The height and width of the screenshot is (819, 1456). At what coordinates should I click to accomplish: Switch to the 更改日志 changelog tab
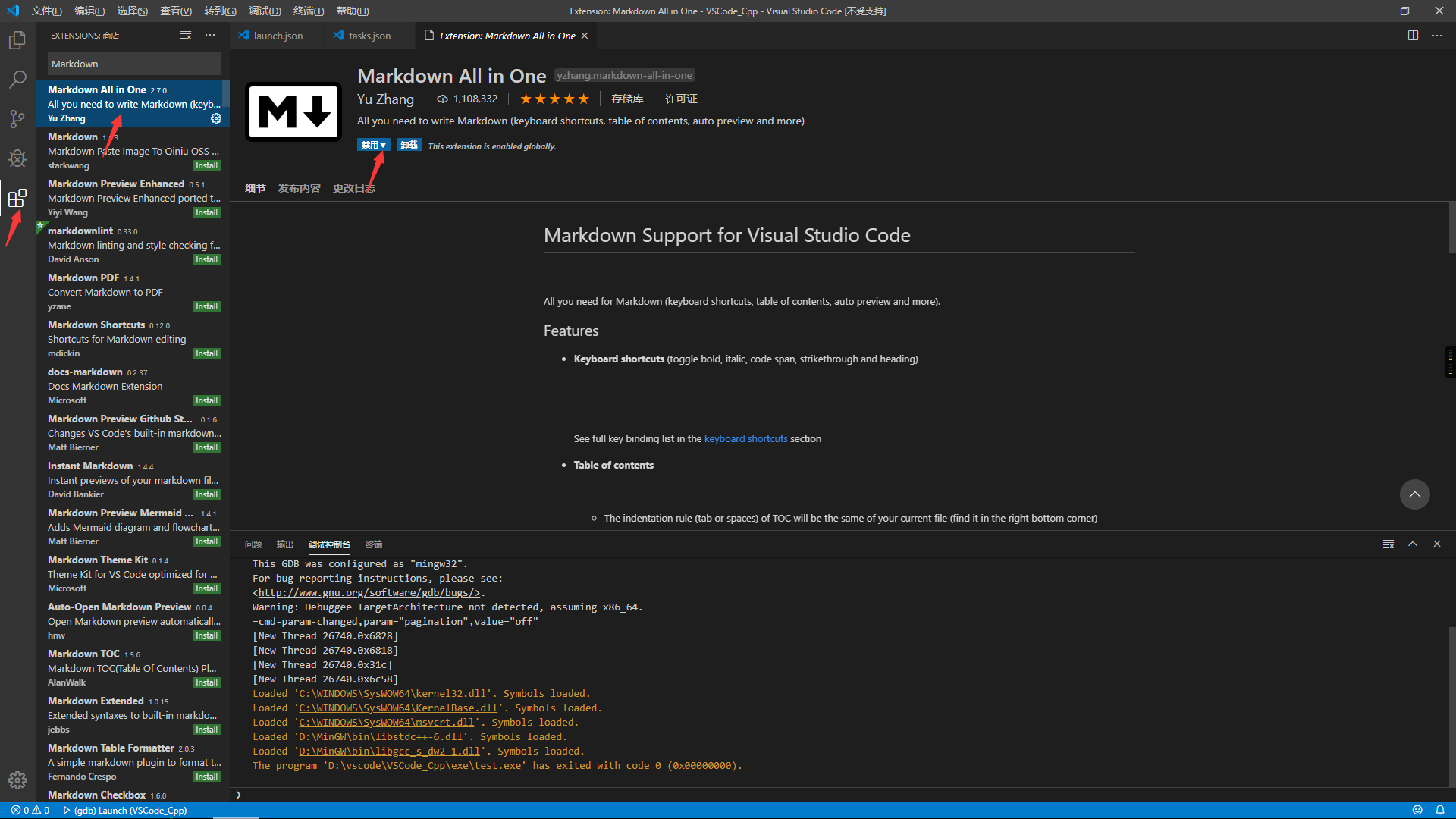[354, 188]
